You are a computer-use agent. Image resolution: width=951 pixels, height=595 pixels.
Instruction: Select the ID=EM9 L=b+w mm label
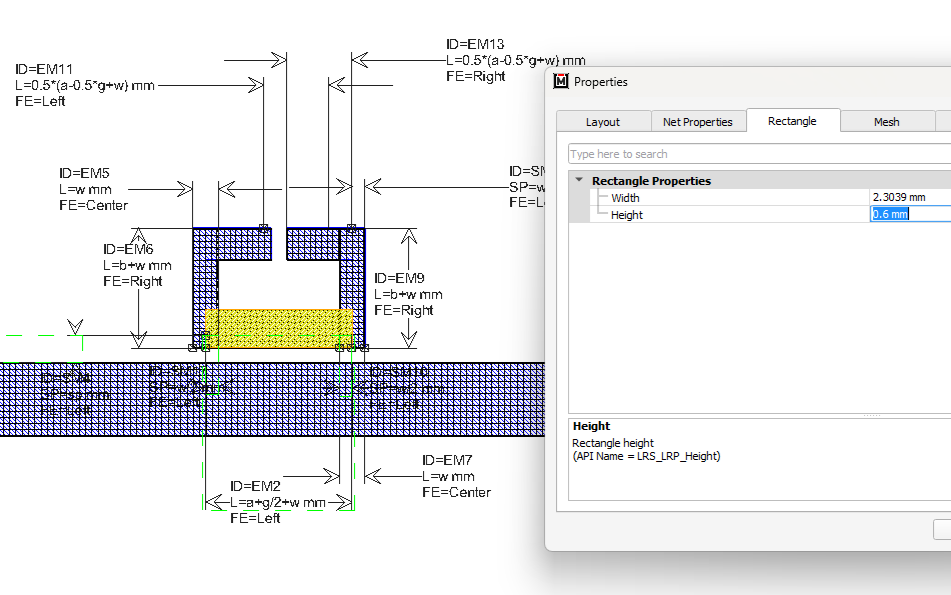click(408, 294)
